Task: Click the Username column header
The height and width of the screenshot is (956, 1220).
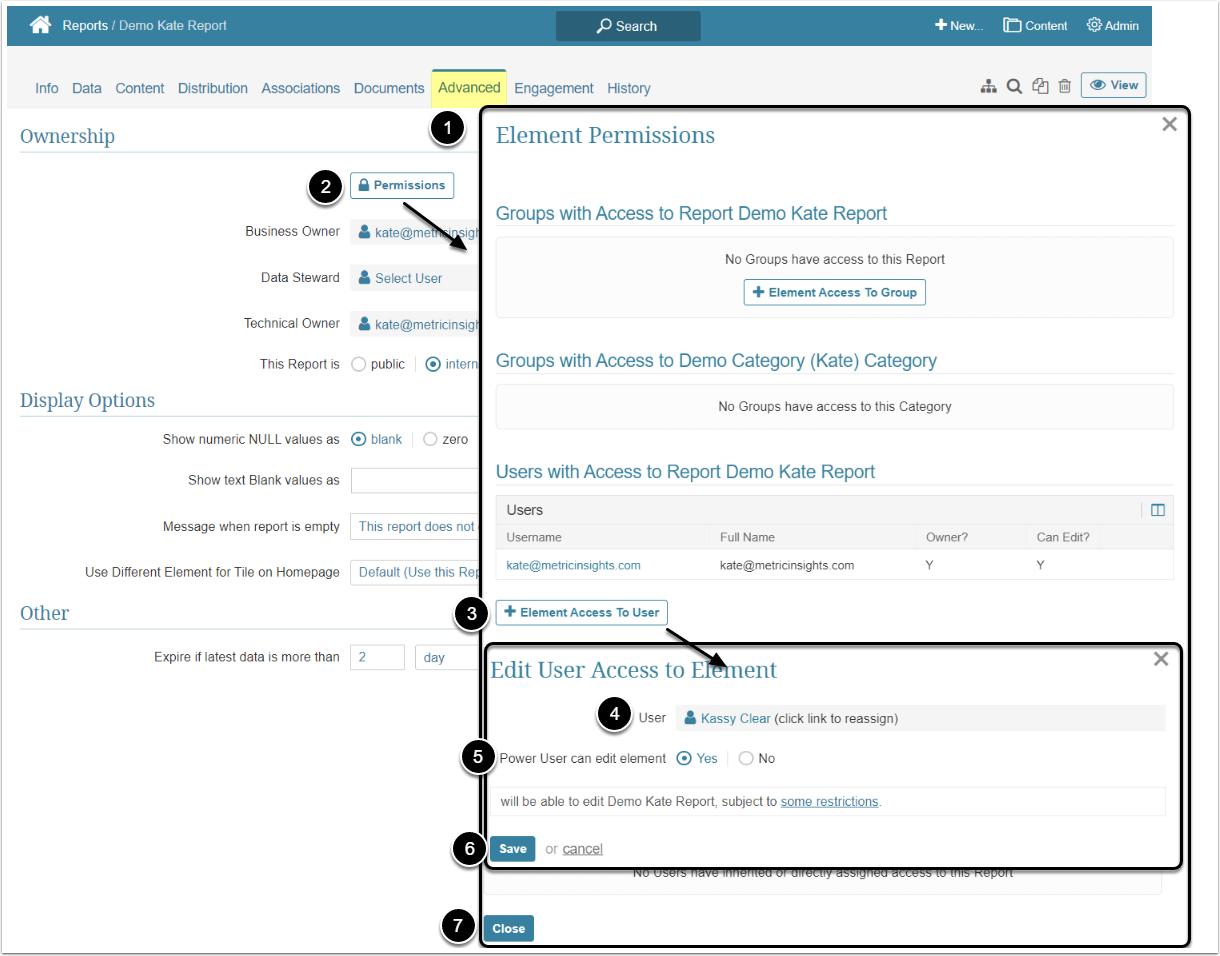Action: pos(534,537)
